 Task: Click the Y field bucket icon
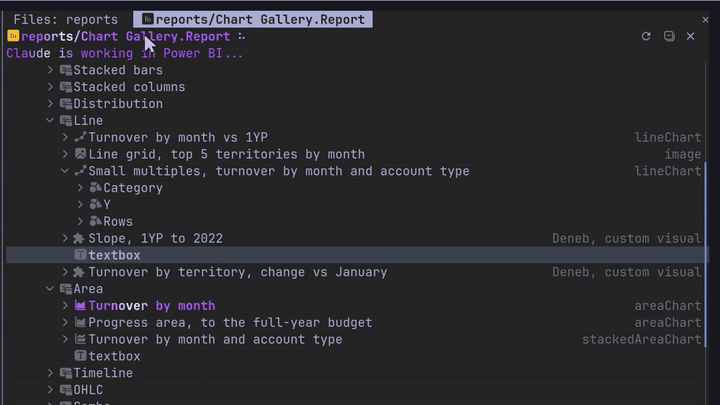click(x=96, y=205)
